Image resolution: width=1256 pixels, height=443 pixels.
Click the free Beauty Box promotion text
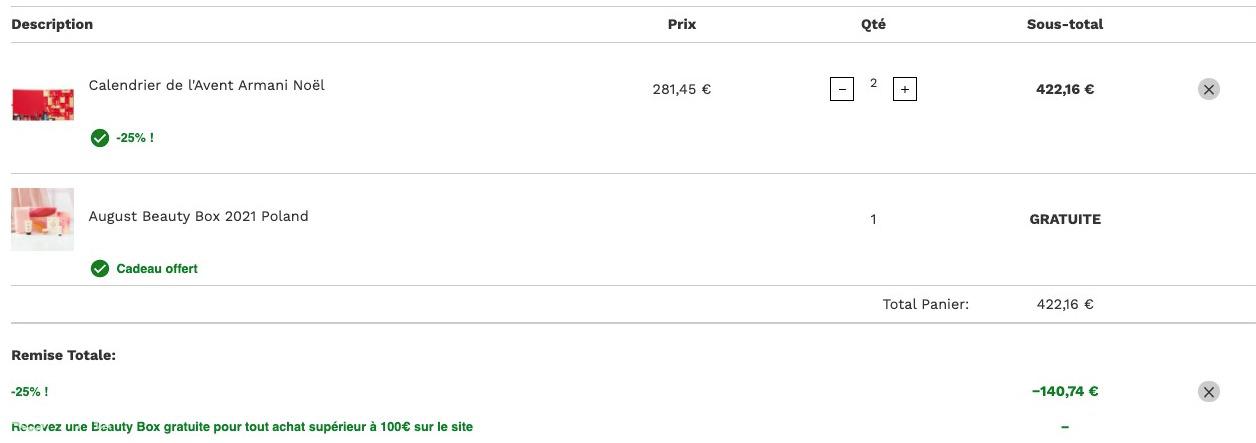242,427
